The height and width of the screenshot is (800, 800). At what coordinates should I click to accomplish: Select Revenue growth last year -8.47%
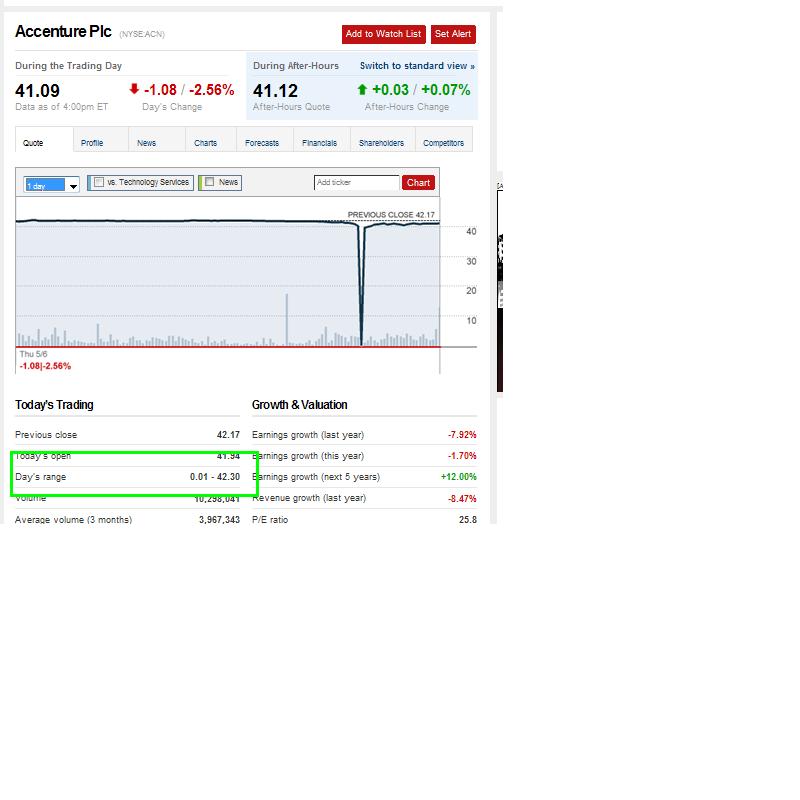click(462, 498)
